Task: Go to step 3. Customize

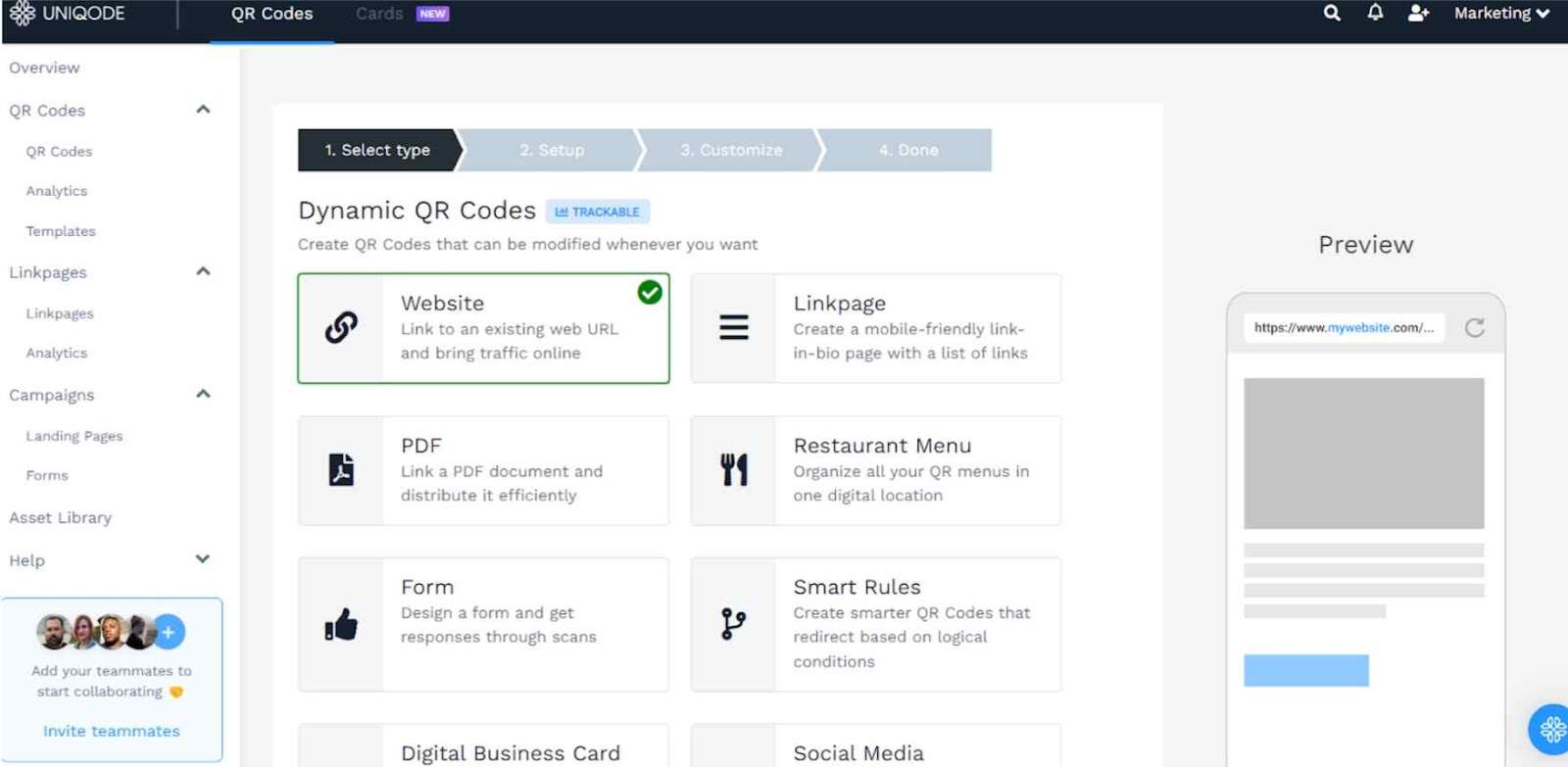Action: coord(731,150)
